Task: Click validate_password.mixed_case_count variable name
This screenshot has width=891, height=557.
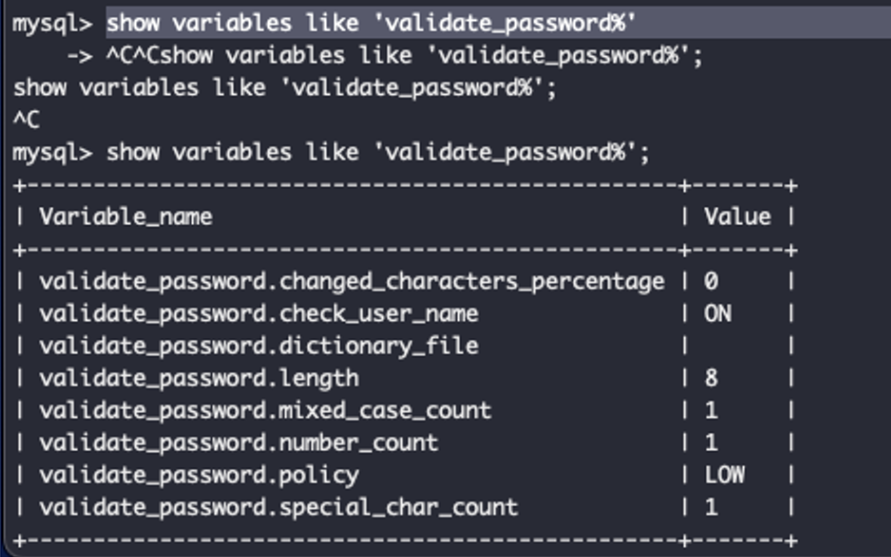Action: 265,410
